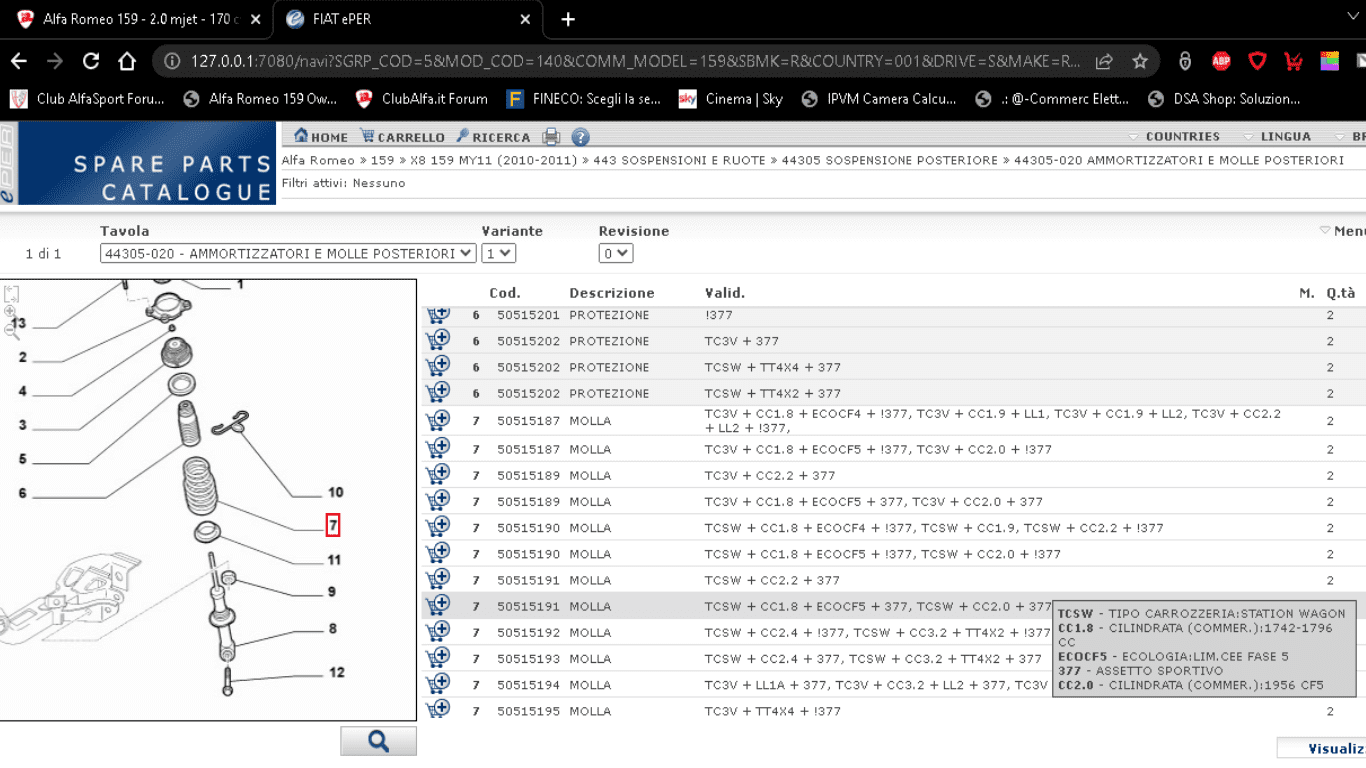The width and height of the screenshot is (1366, 768).
Task: Click the fit-view icon atop diagram
Action: [x=11, y=294]
